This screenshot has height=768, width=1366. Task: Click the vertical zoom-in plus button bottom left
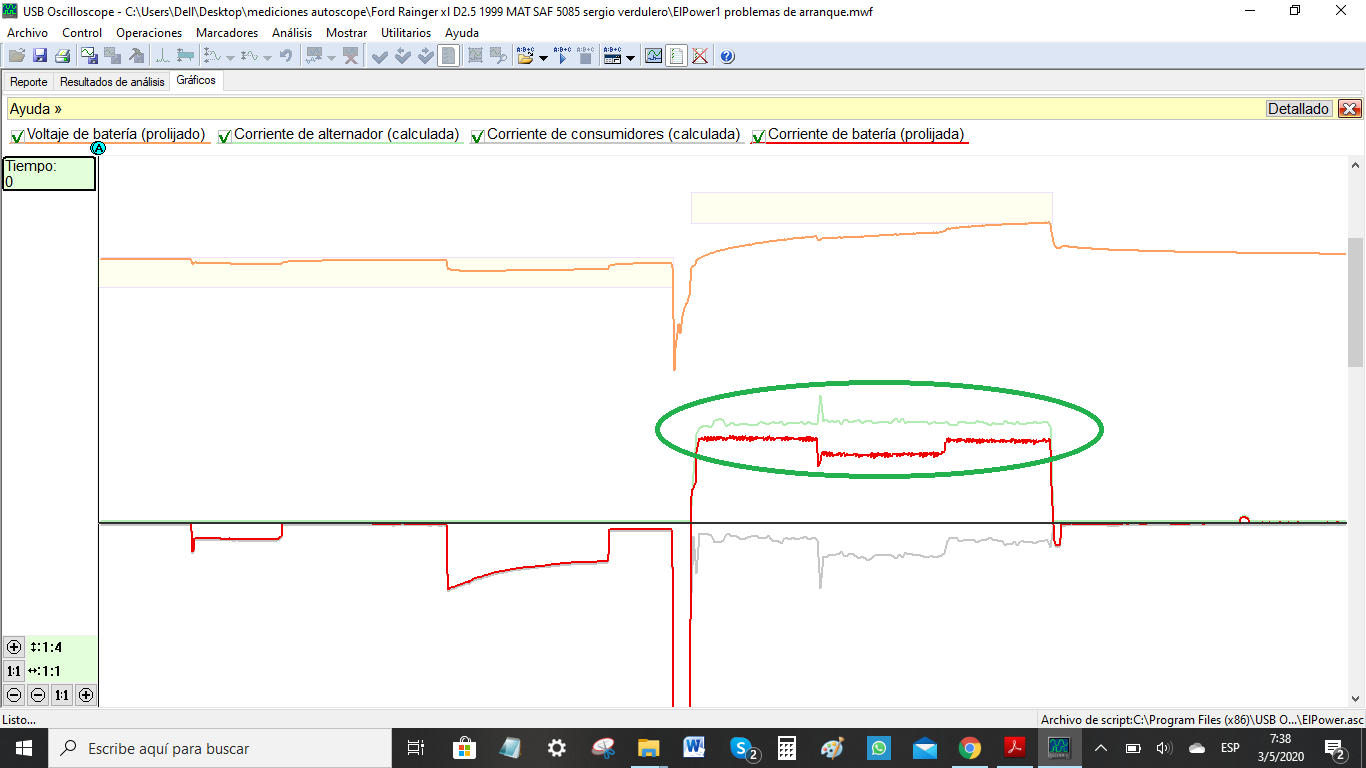pos(12,647)
